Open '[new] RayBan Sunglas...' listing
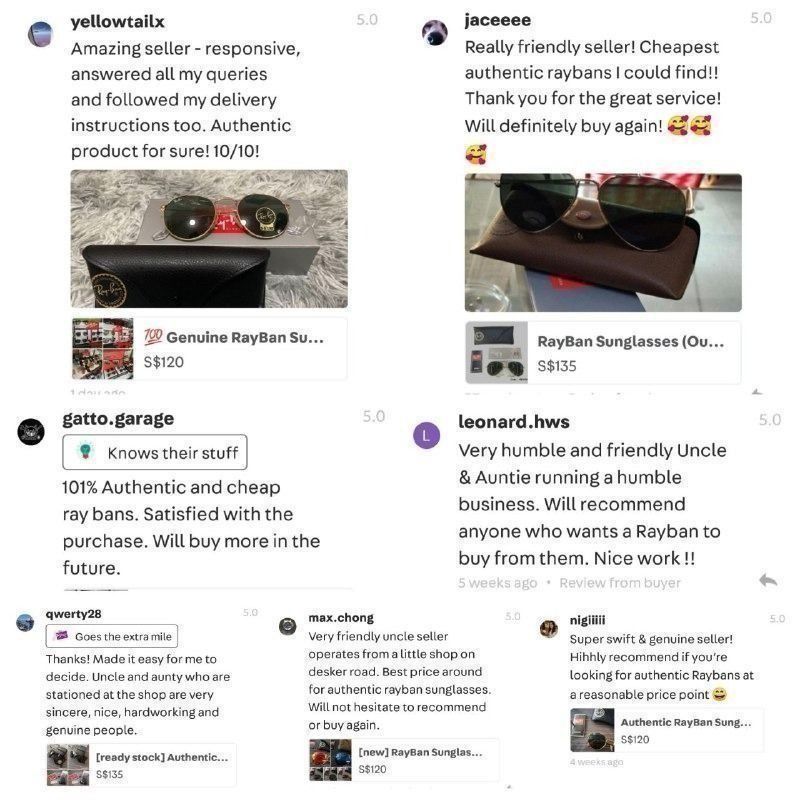This screenshot has width=800, height=800. [404, 760]
